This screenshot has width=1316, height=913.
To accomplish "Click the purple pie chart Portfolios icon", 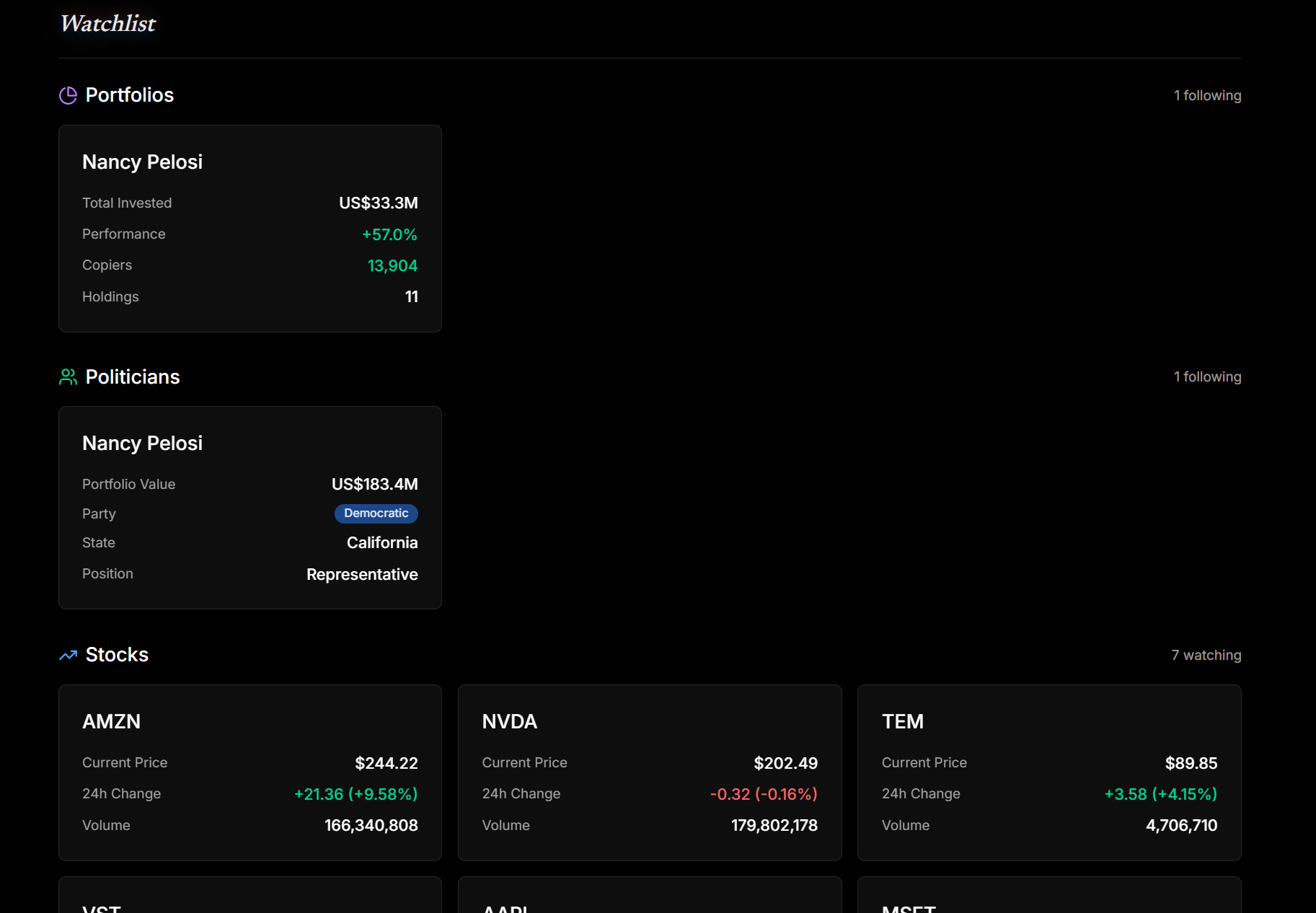I will point(68,94).
